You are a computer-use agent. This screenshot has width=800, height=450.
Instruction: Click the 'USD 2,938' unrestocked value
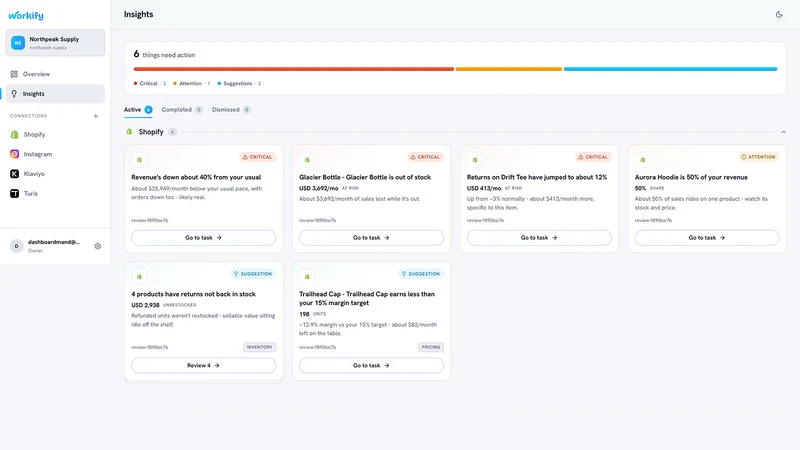145,305
